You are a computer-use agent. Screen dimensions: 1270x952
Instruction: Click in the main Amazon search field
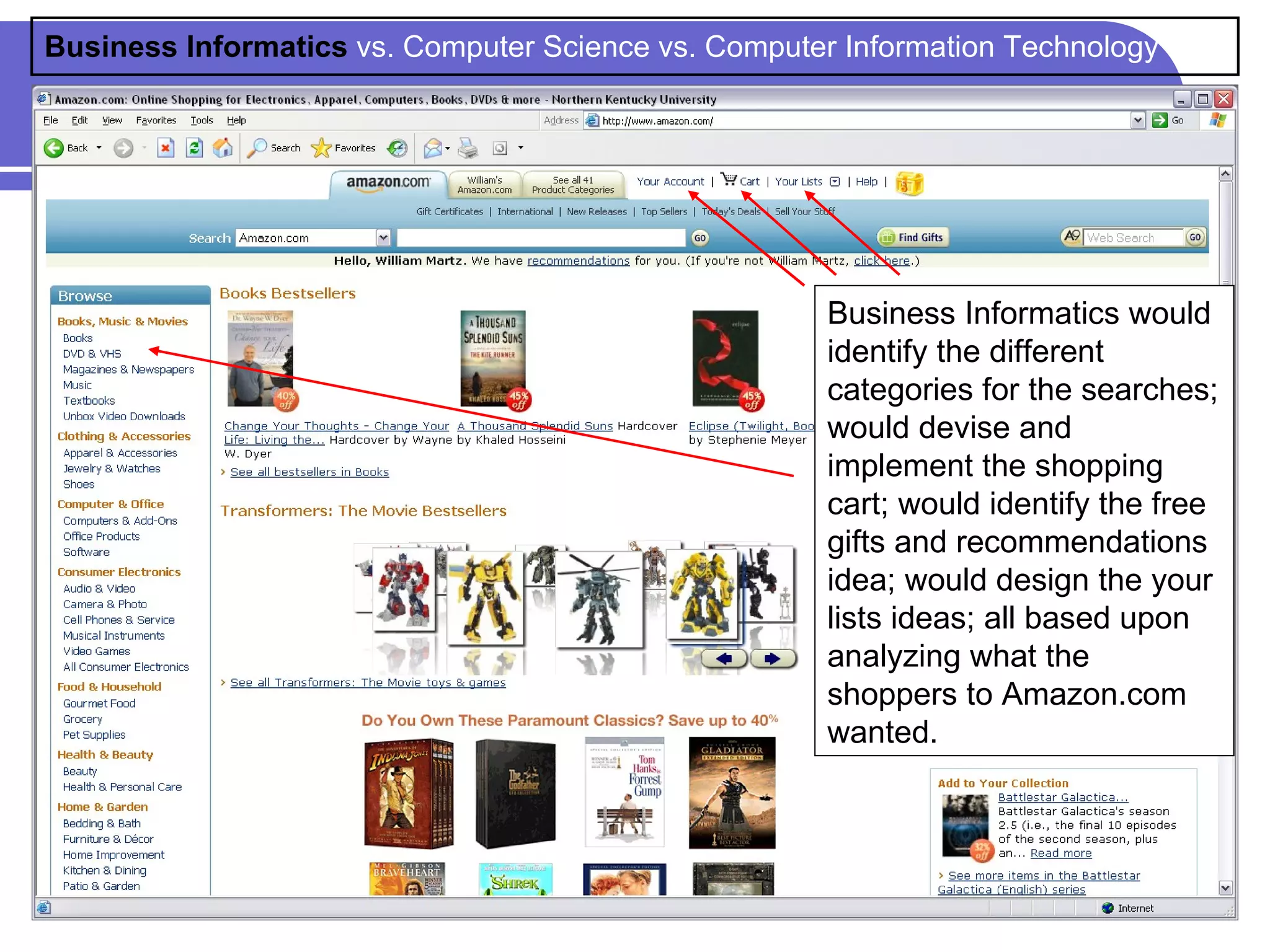point(541,238)
